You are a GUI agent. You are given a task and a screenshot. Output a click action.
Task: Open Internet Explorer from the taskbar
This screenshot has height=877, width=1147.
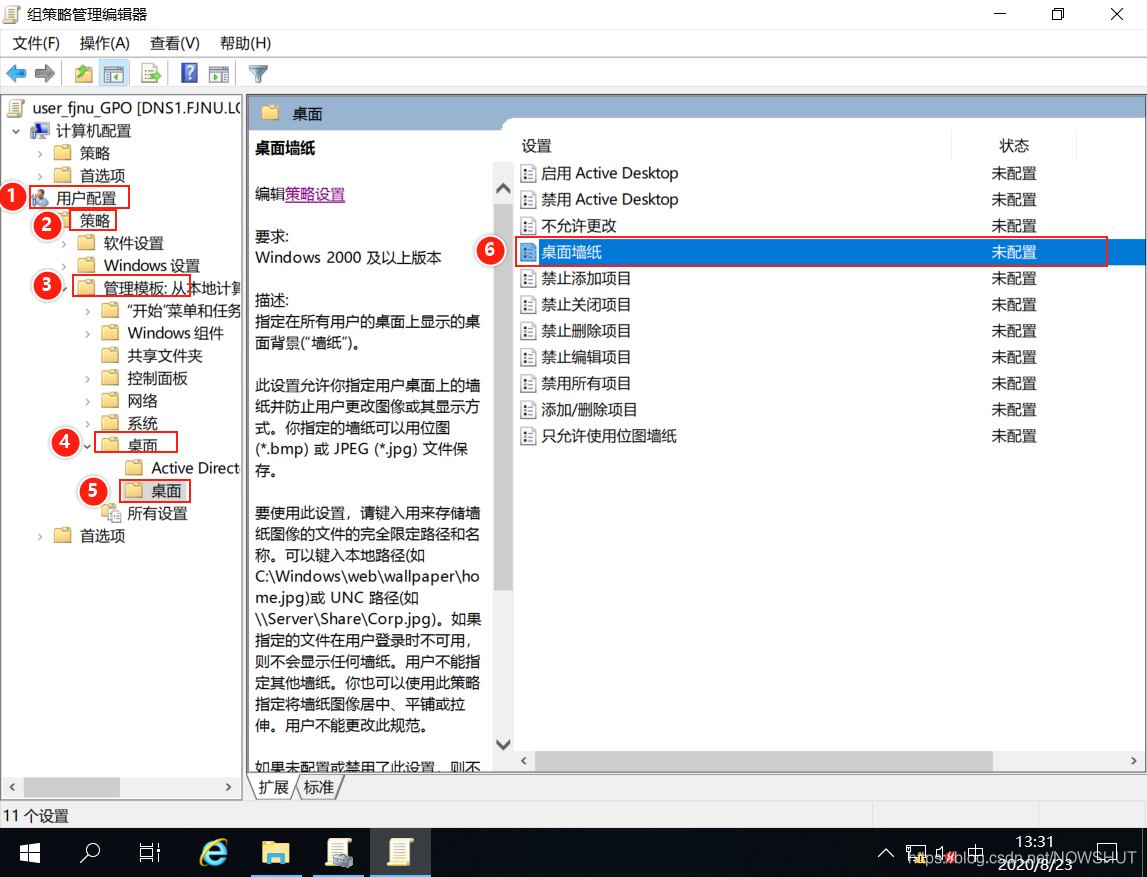tap(214, 852)
